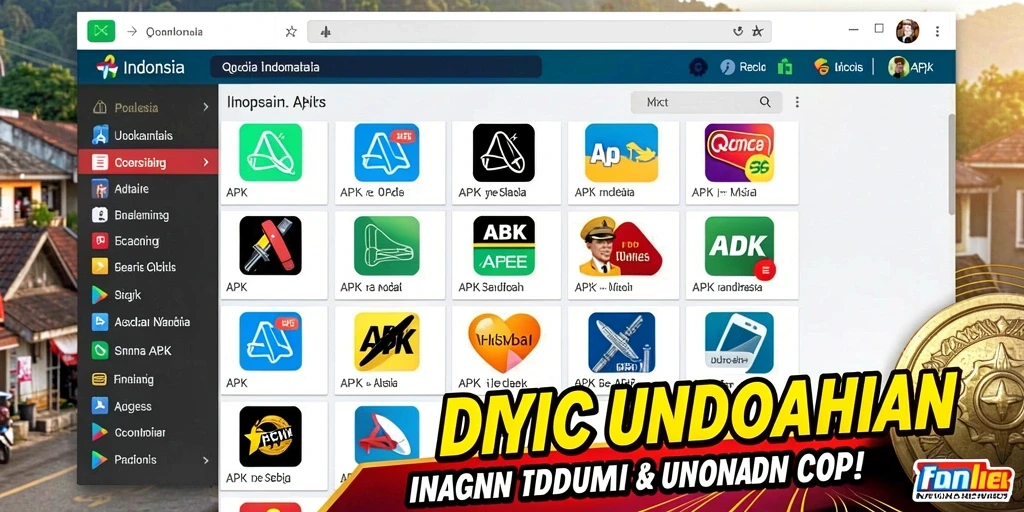Open the Mocis header item

click(x=839, y=67)
